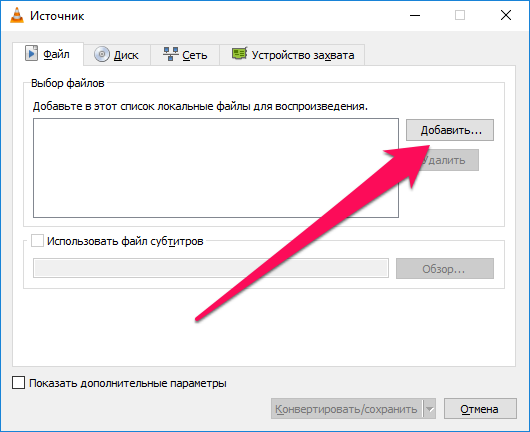Click the subtitle file path field
The image size is (530, 432).
(x=211, y=268)
